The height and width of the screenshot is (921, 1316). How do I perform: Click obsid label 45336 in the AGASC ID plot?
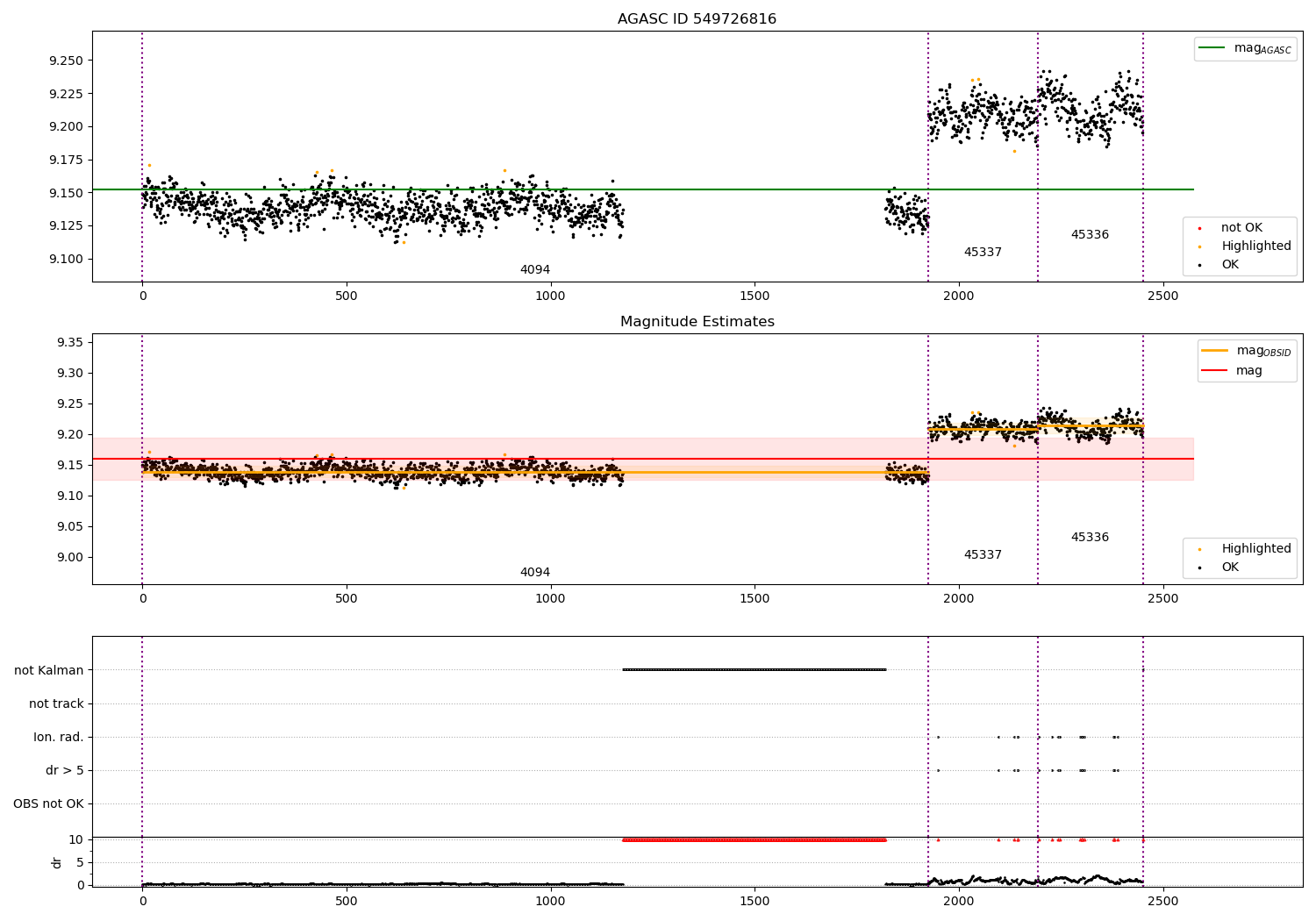point(1090,235)
